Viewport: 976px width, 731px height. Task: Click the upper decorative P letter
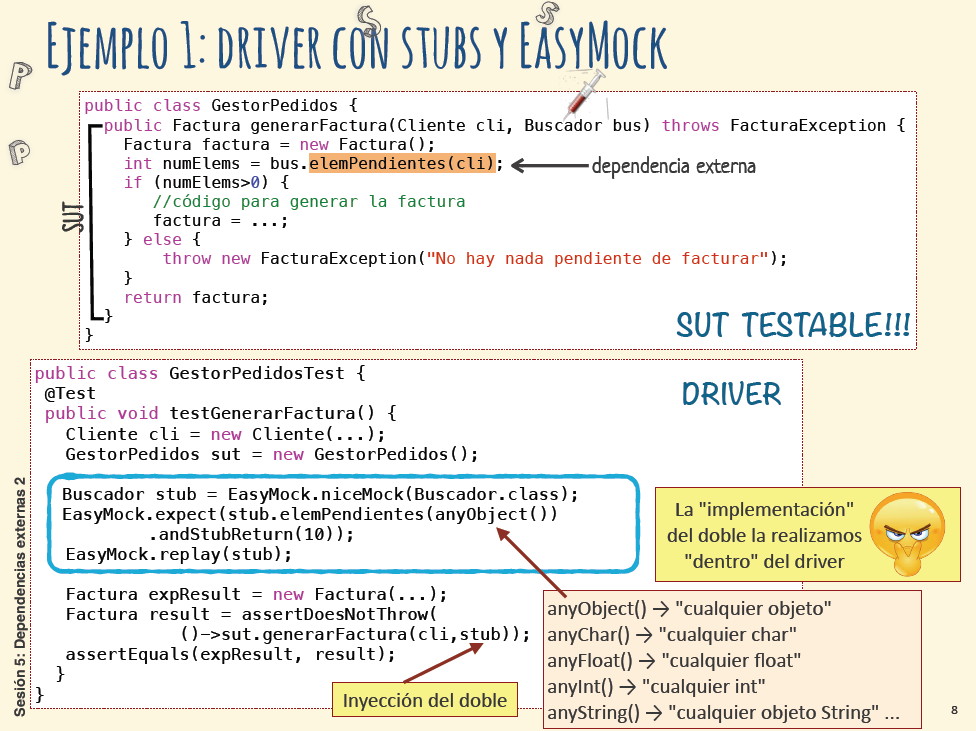click(18, 76)
